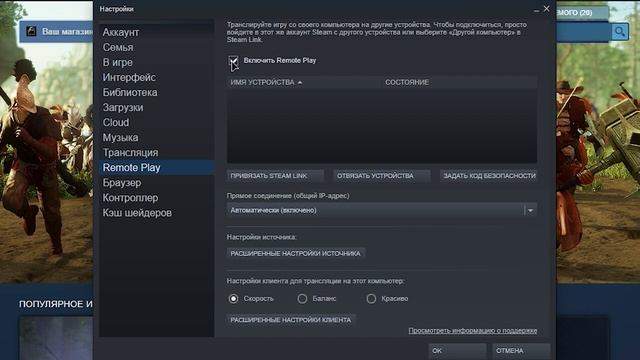Close the Настройки window
This screenshot has height=360, width=640.
[547, 9]
